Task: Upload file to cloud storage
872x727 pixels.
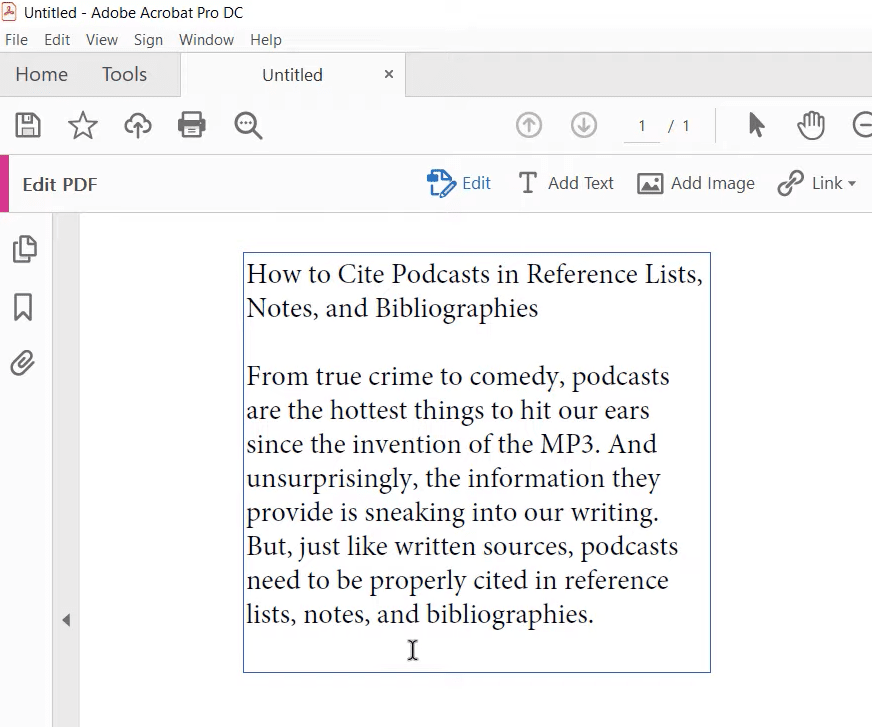Action: point(138,125)
